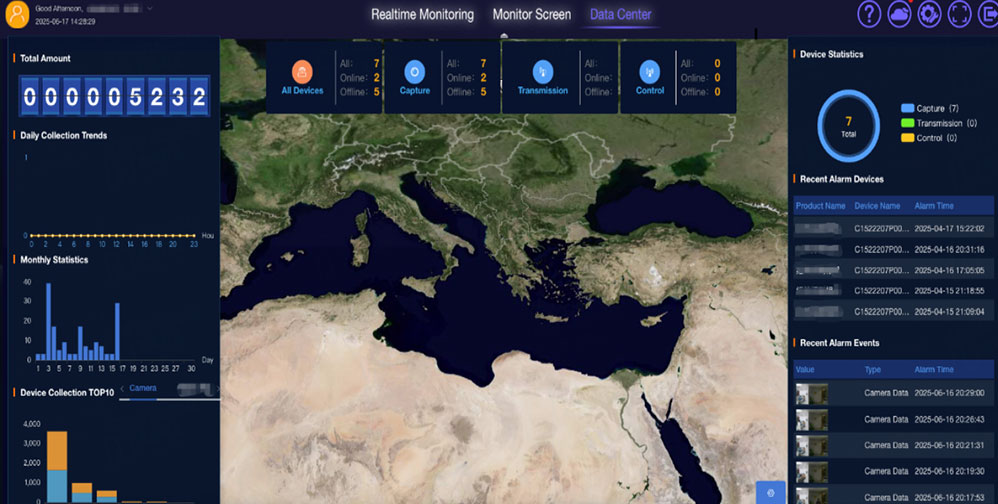Enter fullscreen mode via the brackets icon
Screen dimensions: 998x504
[x=959, y=15]
